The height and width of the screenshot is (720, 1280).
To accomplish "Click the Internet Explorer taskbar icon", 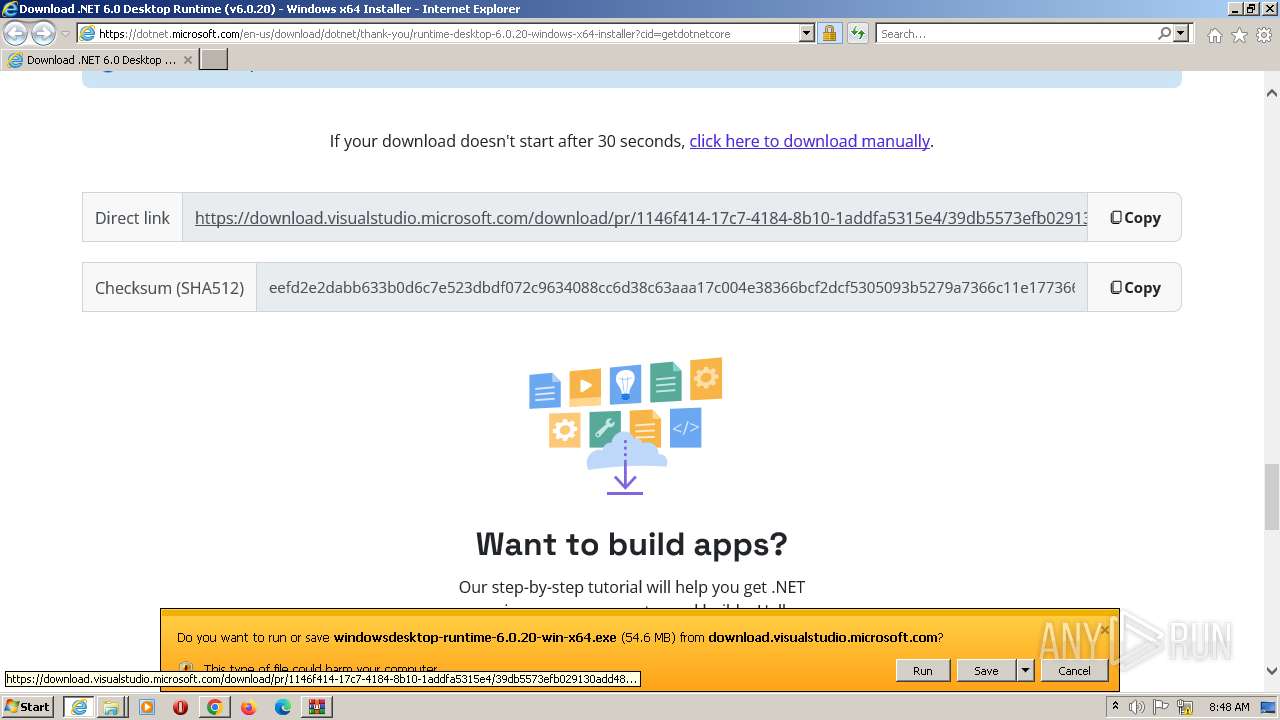I will pyautogui.click(x=78, y=707).
